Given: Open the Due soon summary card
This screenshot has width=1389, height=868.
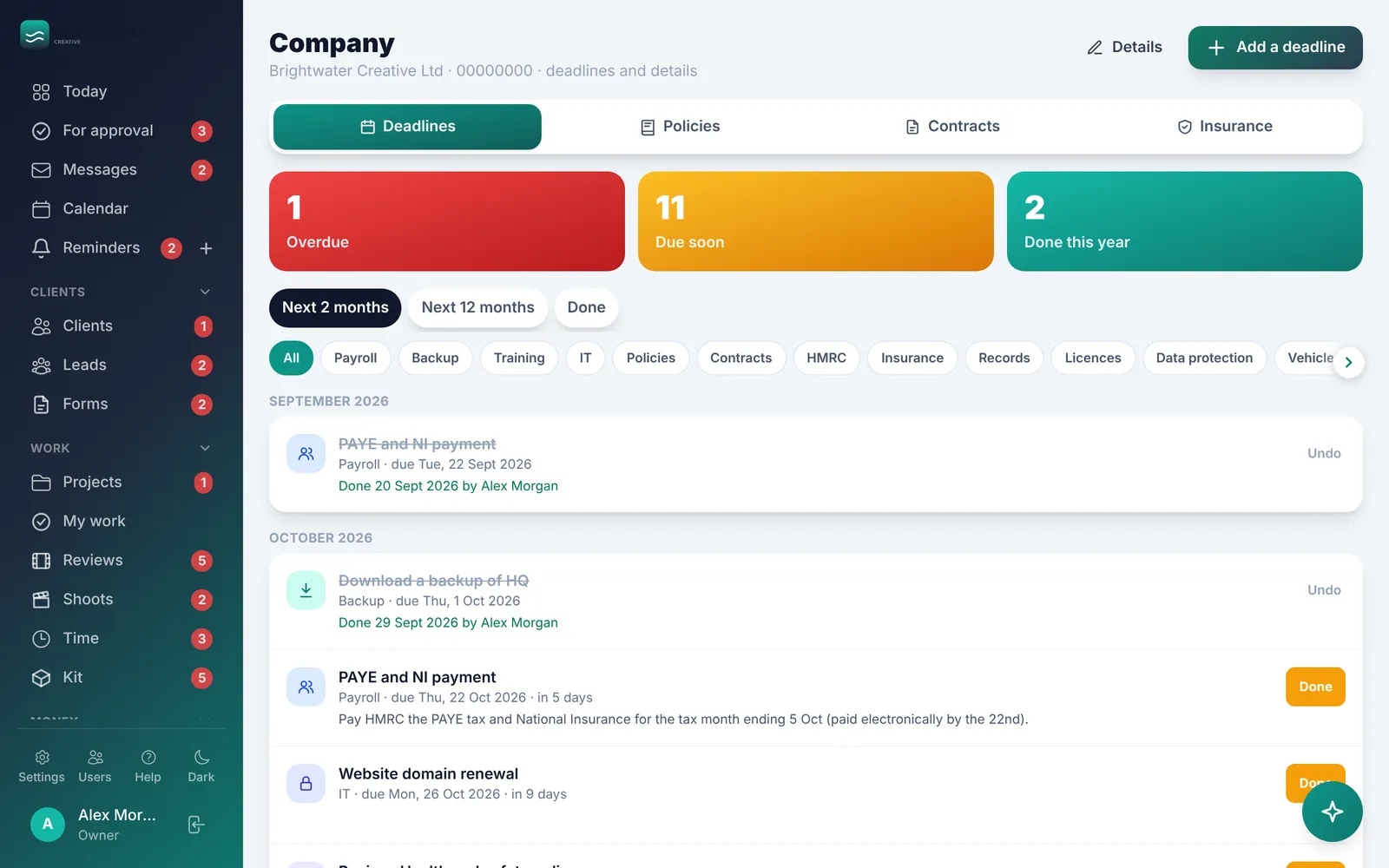Looking at the screenshot, I should coord(816,221).
